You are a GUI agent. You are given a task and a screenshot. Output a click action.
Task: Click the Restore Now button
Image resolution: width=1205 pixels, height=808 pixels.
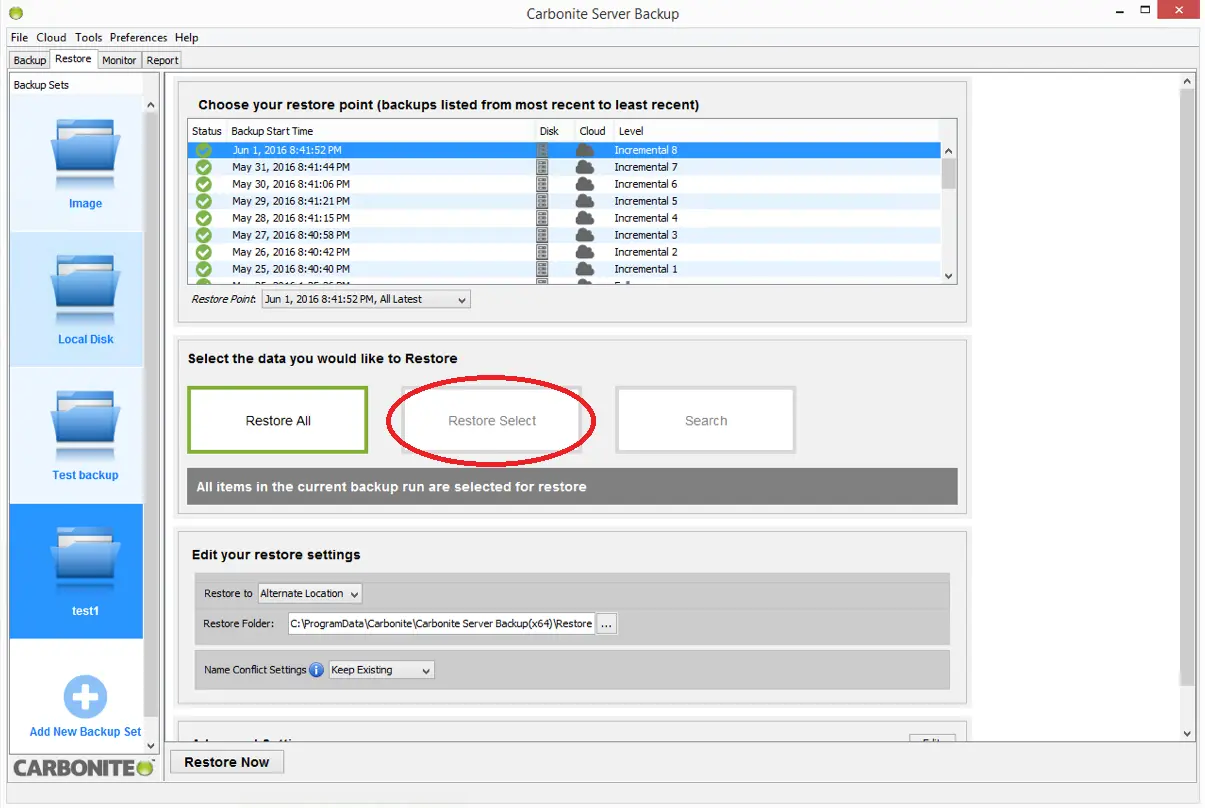[227, 762]
